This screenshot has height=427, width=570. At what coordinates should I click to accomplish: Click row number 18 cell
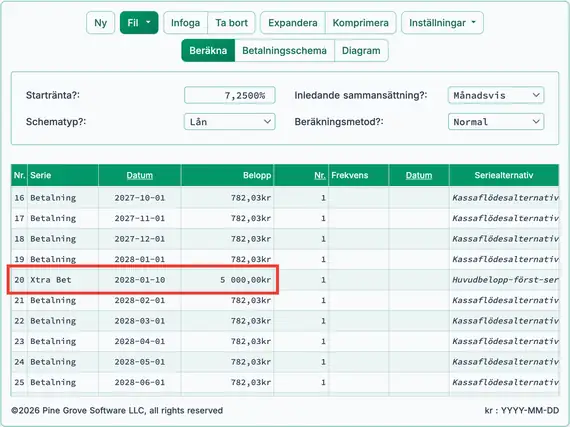coord(19,239)
